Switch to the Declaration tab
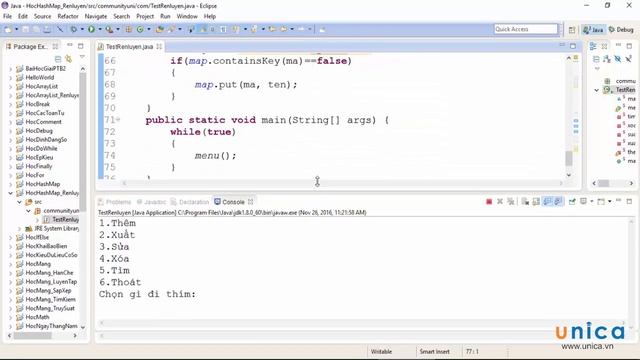Screen dimensions: 640x360 [190, 202]
